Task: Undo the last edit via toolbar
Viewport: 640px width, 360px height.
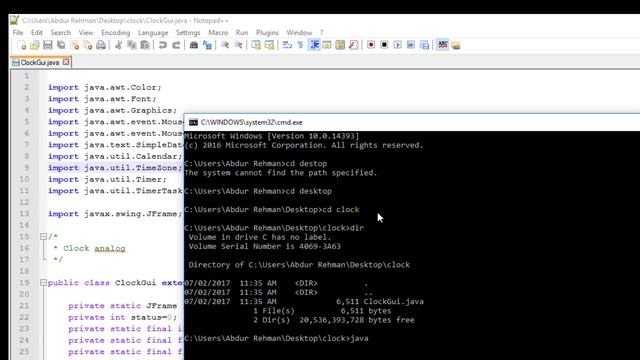Action: click(x=162, y=45)
